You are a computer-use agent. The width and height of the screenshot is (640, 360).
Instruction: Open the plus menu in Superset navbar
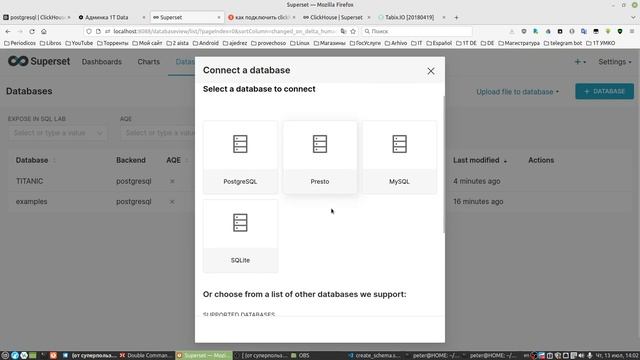(580, 62)
